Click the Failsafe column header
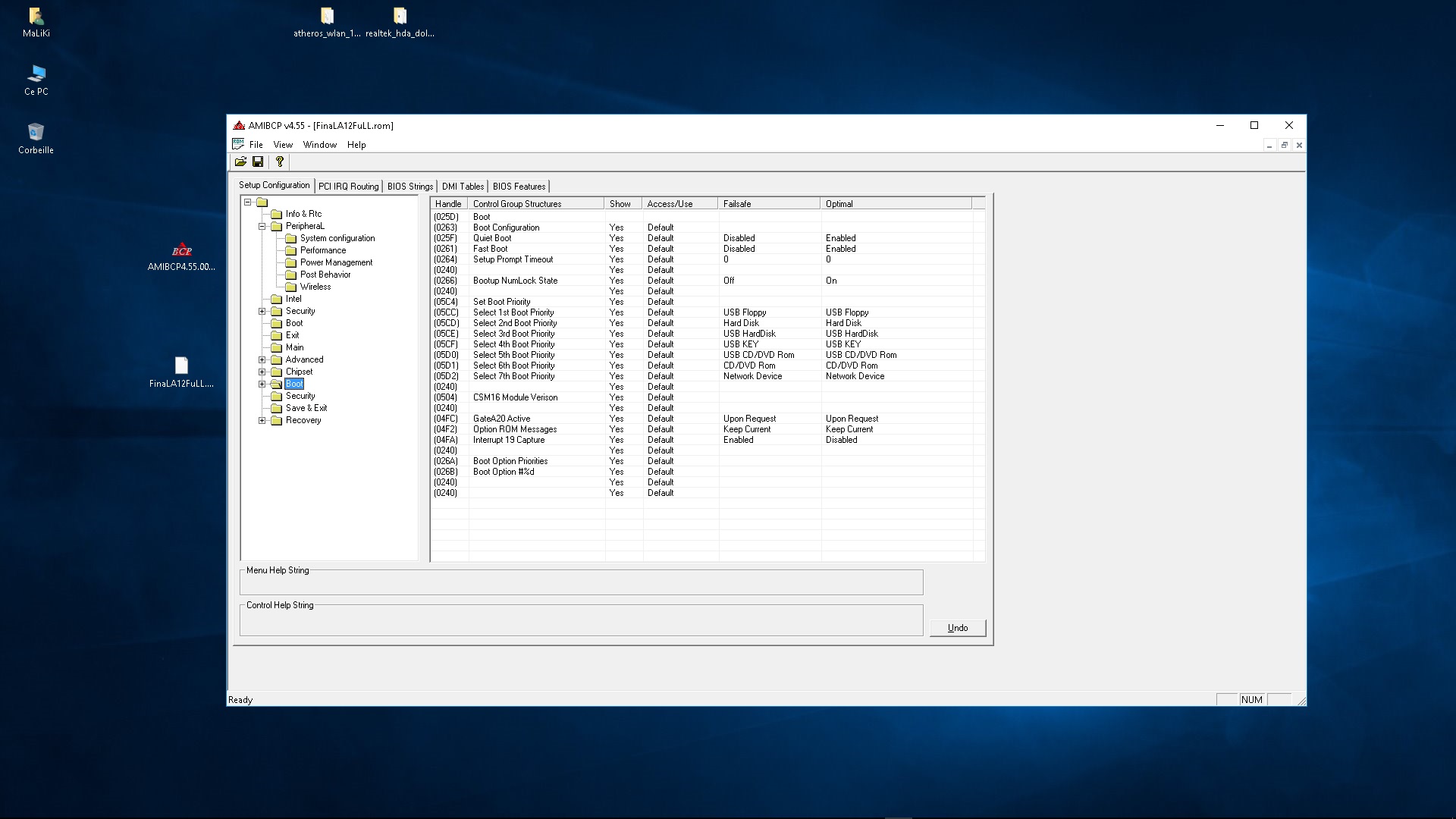 coord(769,204)
